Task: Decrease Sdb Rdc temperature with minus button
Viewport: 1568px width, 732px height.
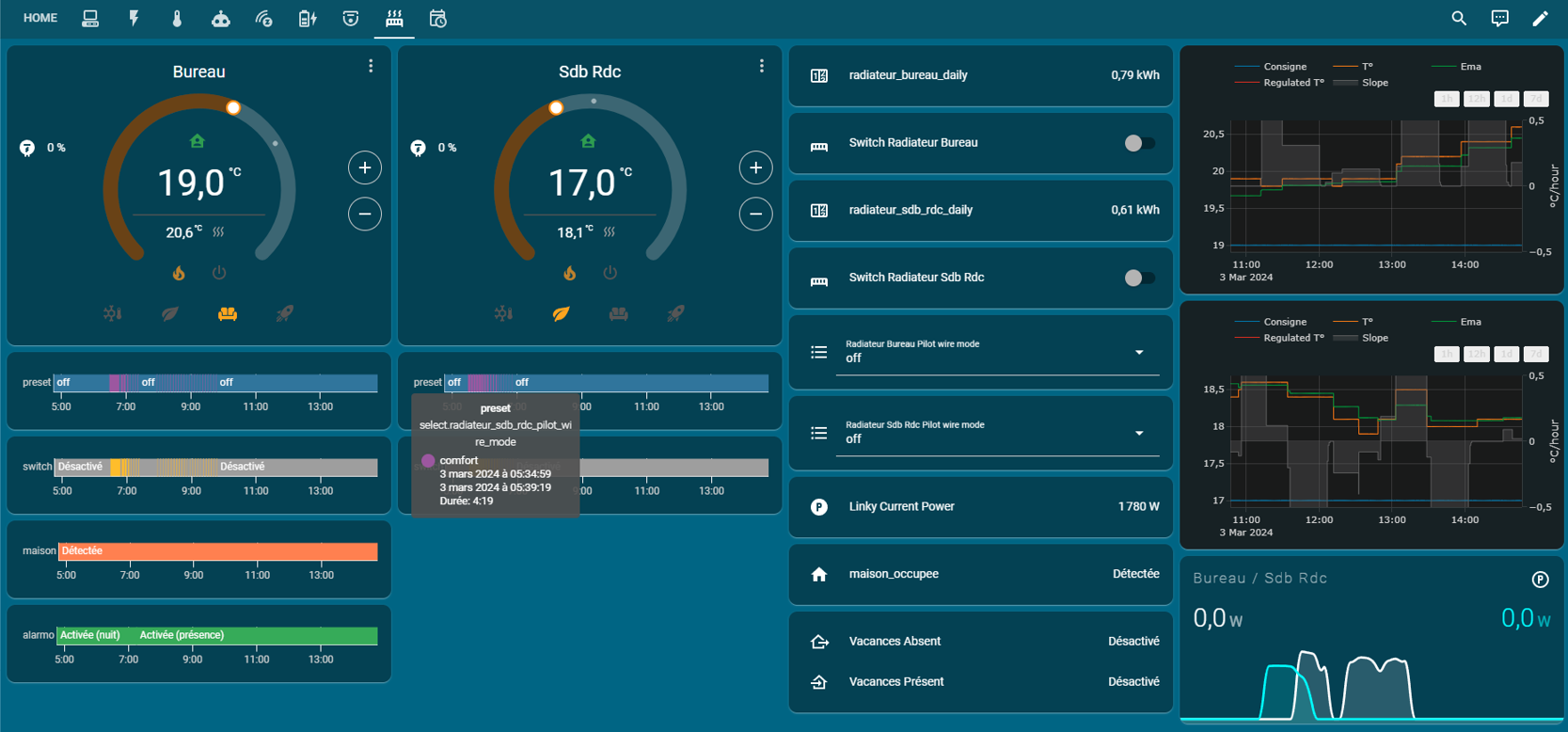Action: tap(755, 215)
